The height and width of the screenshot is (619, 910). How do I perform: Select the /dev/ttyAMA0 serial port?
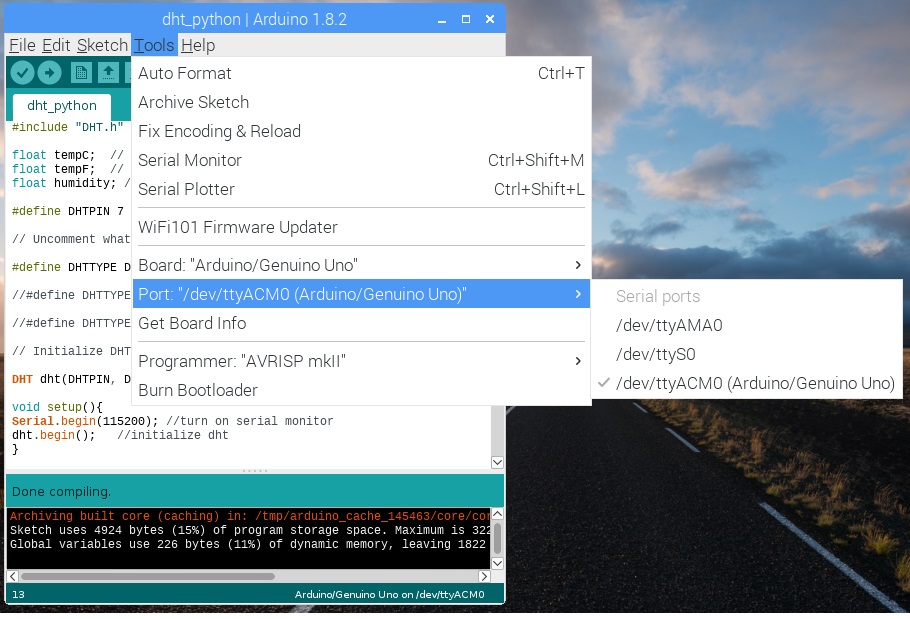[747, 325]
